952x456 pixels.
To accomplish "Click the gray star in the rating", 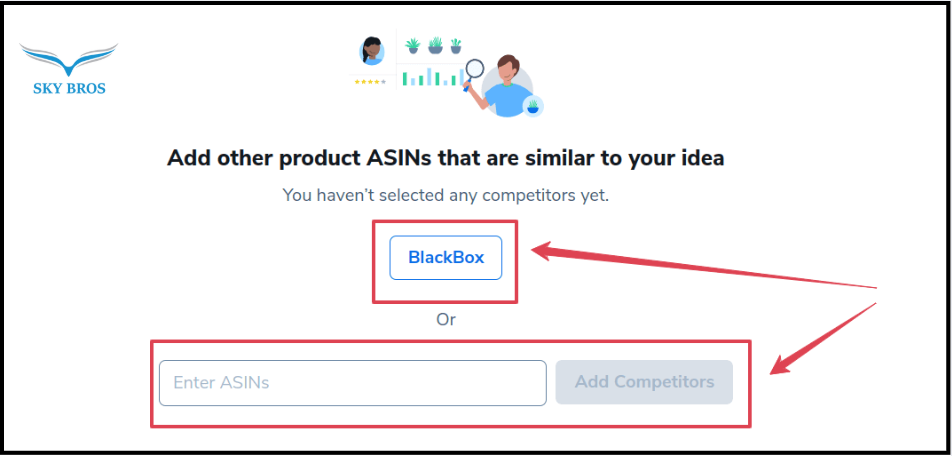I will click(382, 81).
